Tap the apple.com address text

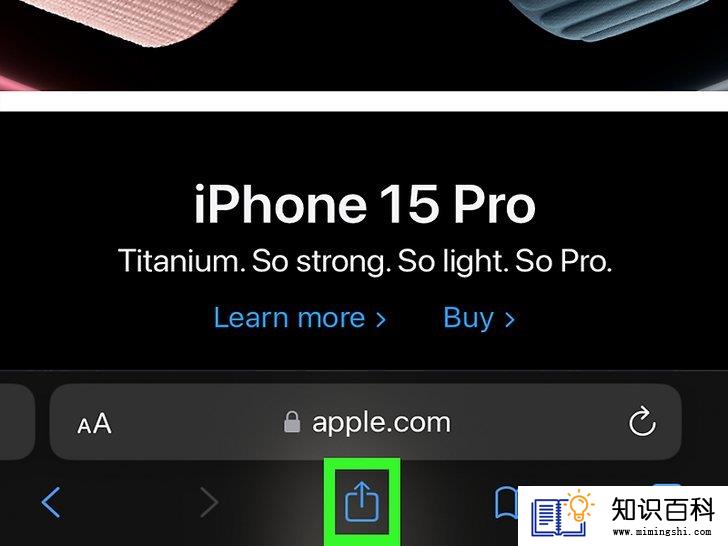point(381,422)
